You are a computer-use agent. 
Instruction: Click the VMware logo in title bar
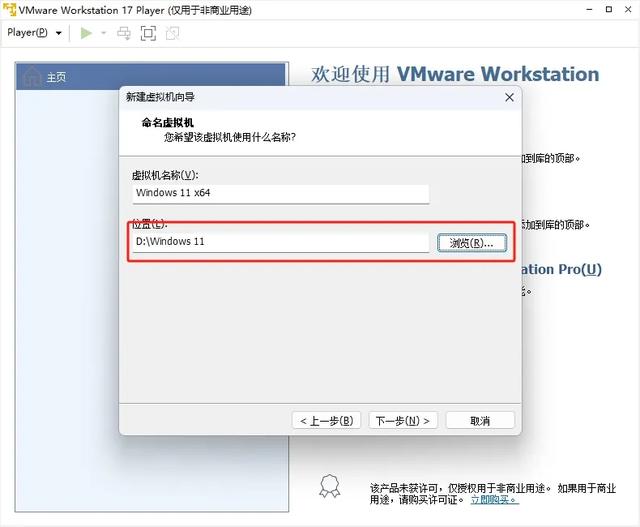[9, 10]
